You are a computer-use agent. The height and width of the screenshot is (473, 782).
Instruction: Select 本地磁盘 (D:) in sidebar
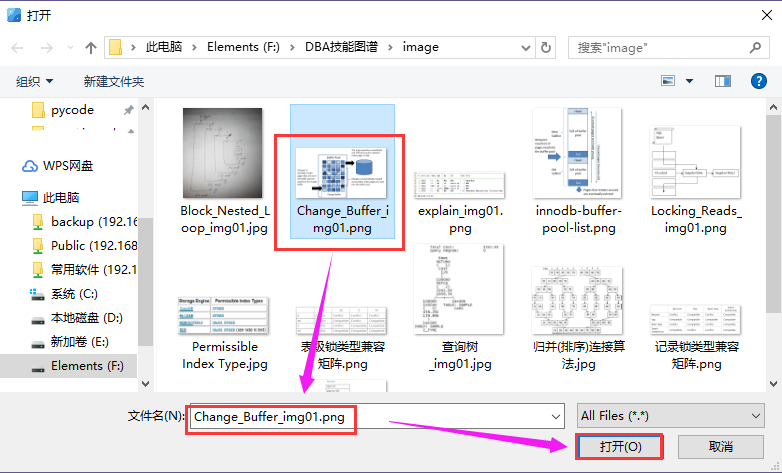(x=86, y=318)
